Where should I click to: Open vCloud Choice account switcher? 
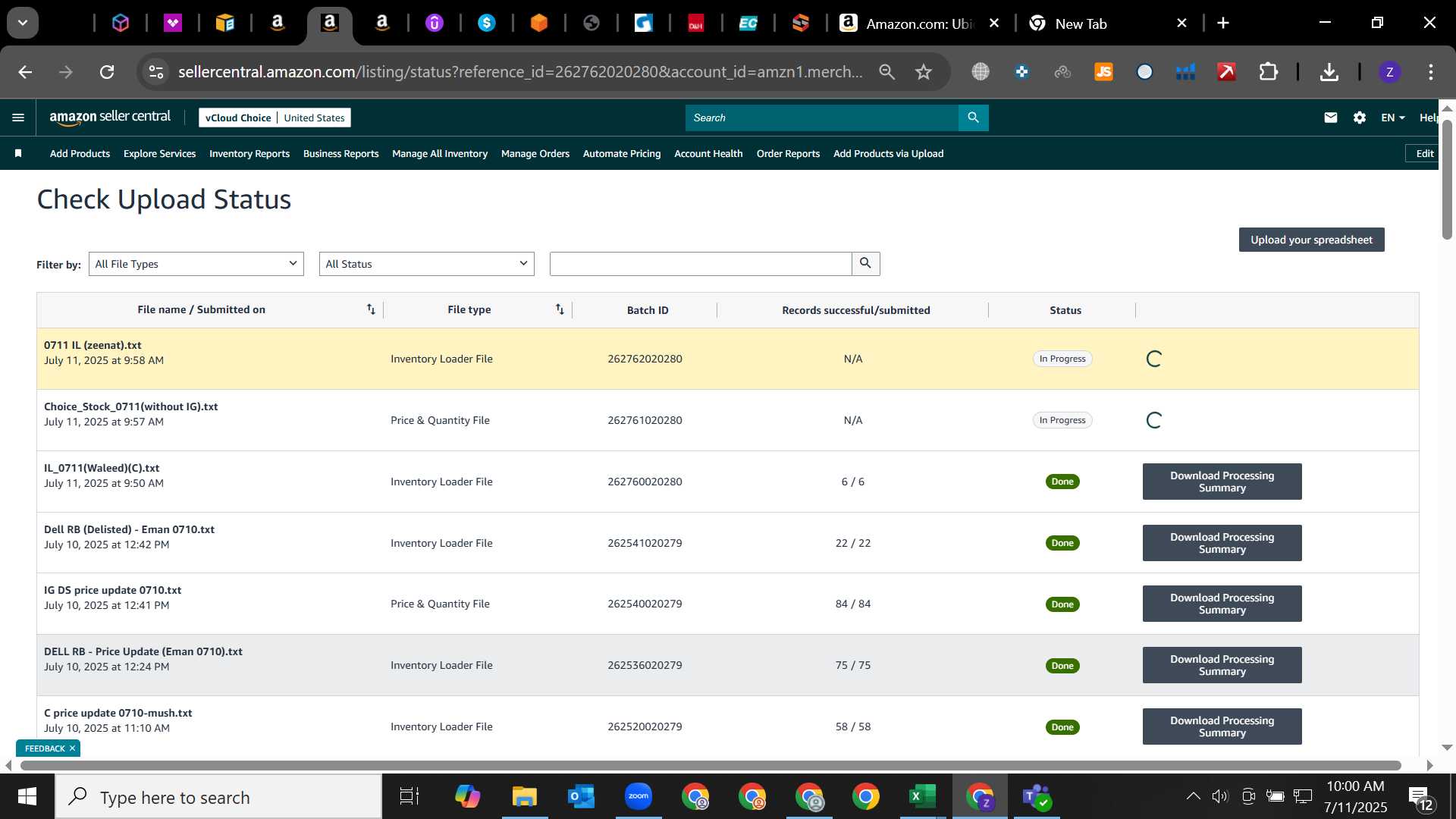click(x=275, y=118)
